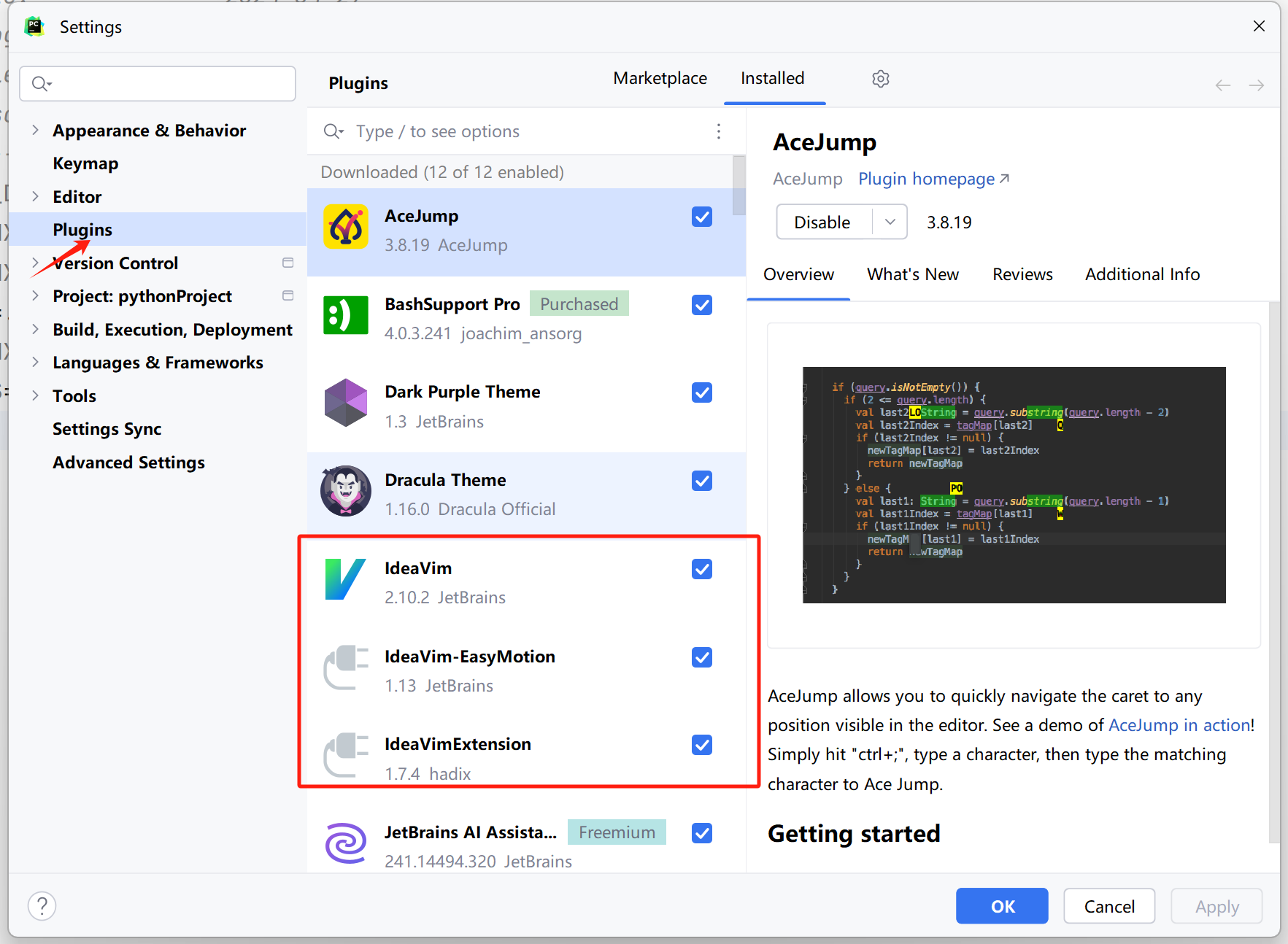This screenshot has width=1288, height=944.
Task: Expand the Tools settings node
Action: tap(35, 395)
